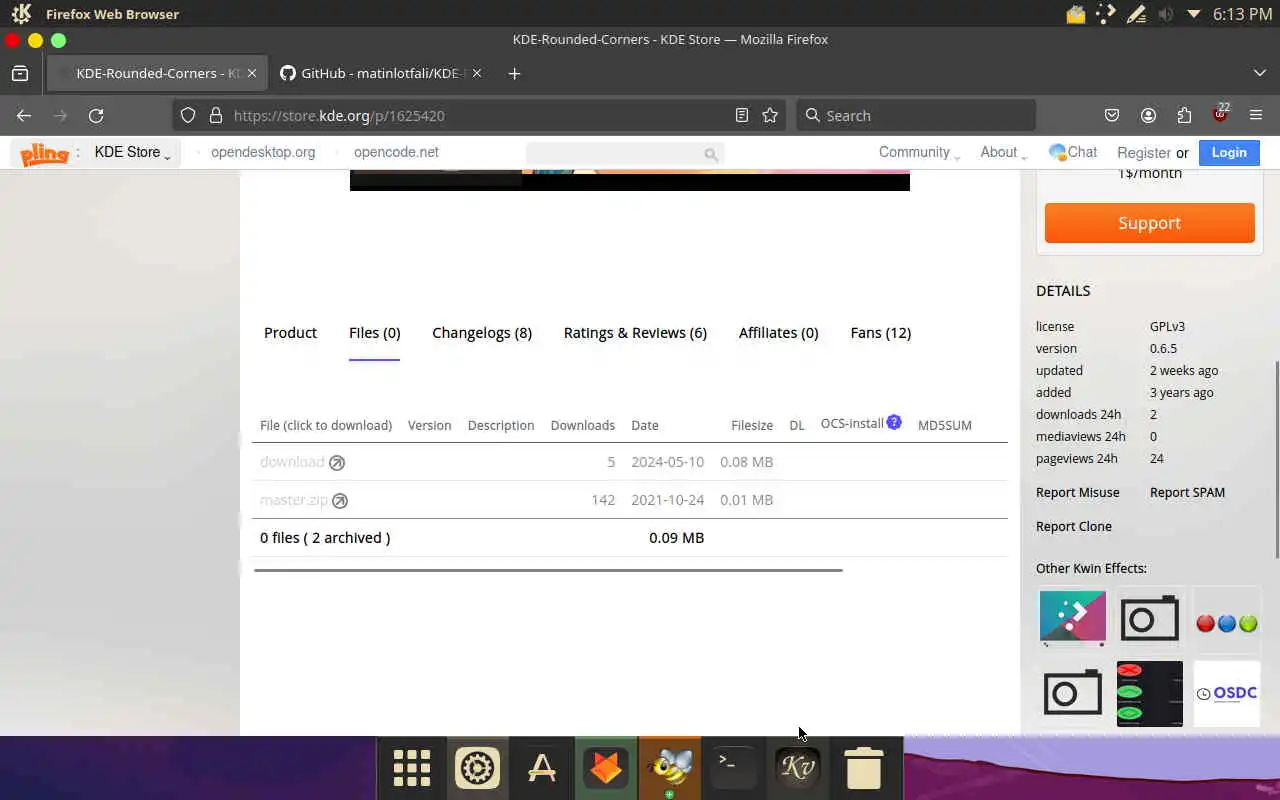This screenshot has width=1280, height=800.
Task: Switch to the GitHub matinlotfali browser tab
Action: [380, 73]
